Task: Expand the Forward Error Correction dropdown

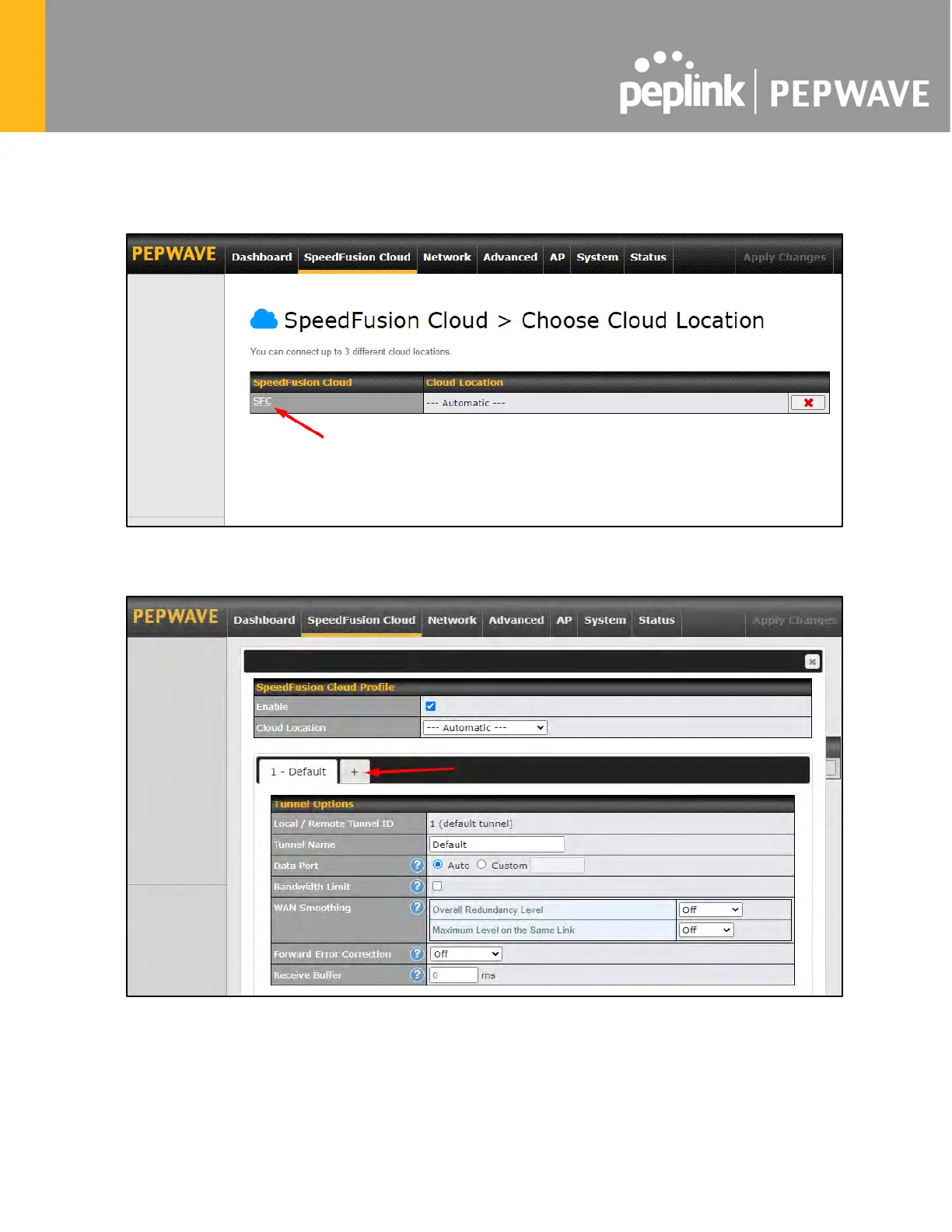Action: point(466,954)
